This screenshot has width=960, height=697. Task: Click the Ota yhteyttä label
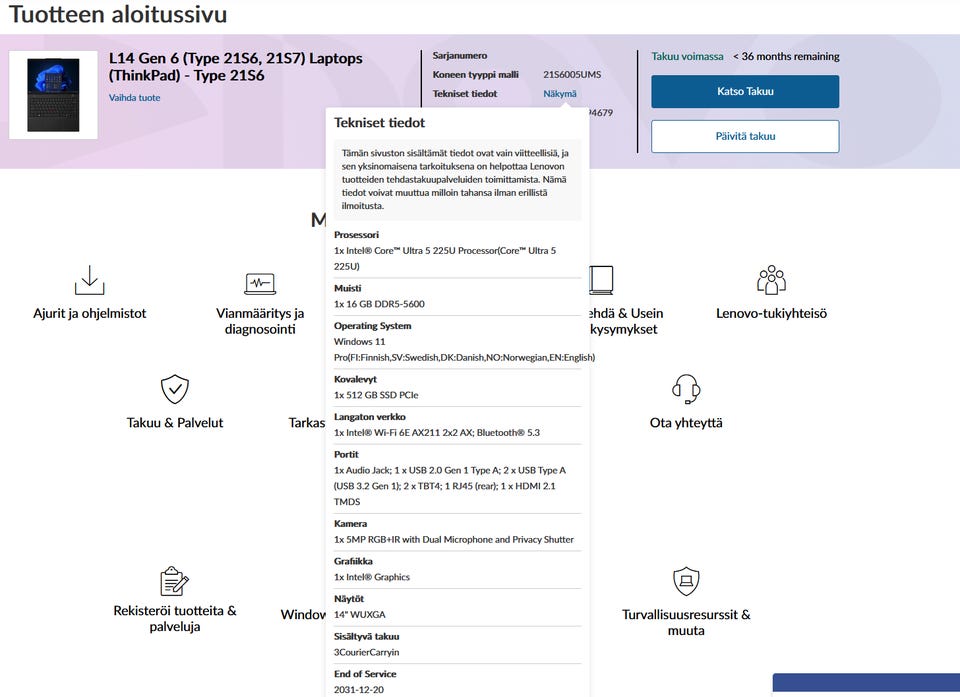pos(686,423)
